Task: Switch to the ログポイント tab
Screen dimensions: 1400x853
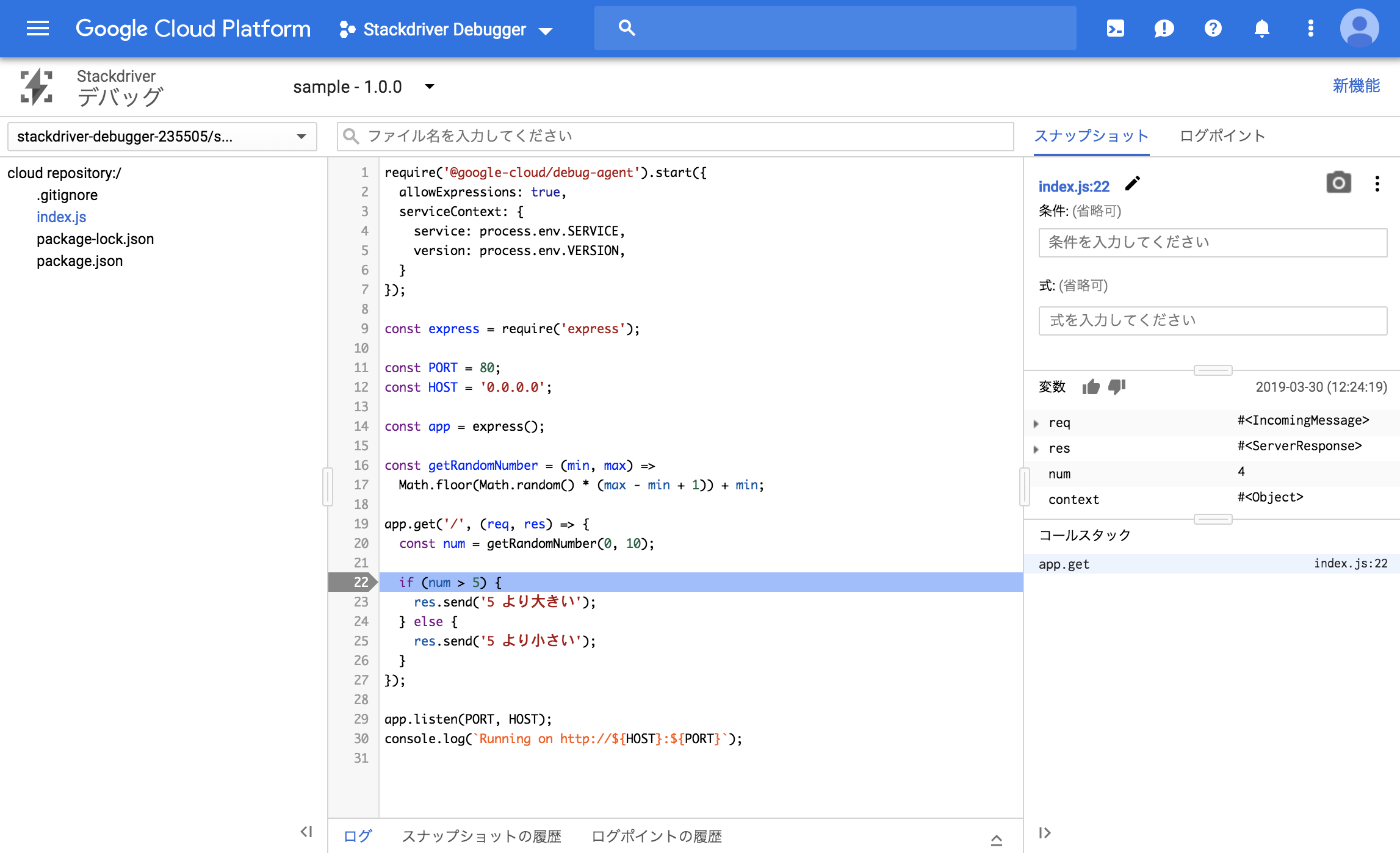Action: [1222, 135]
